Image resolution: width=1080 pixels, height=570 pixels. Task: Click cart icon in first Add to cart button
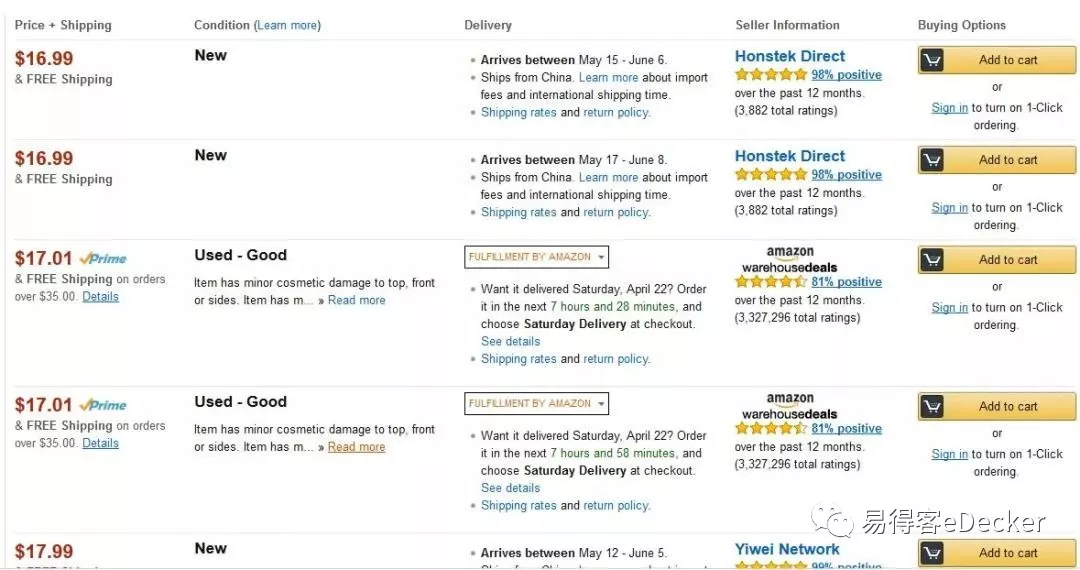click(932, 60)
